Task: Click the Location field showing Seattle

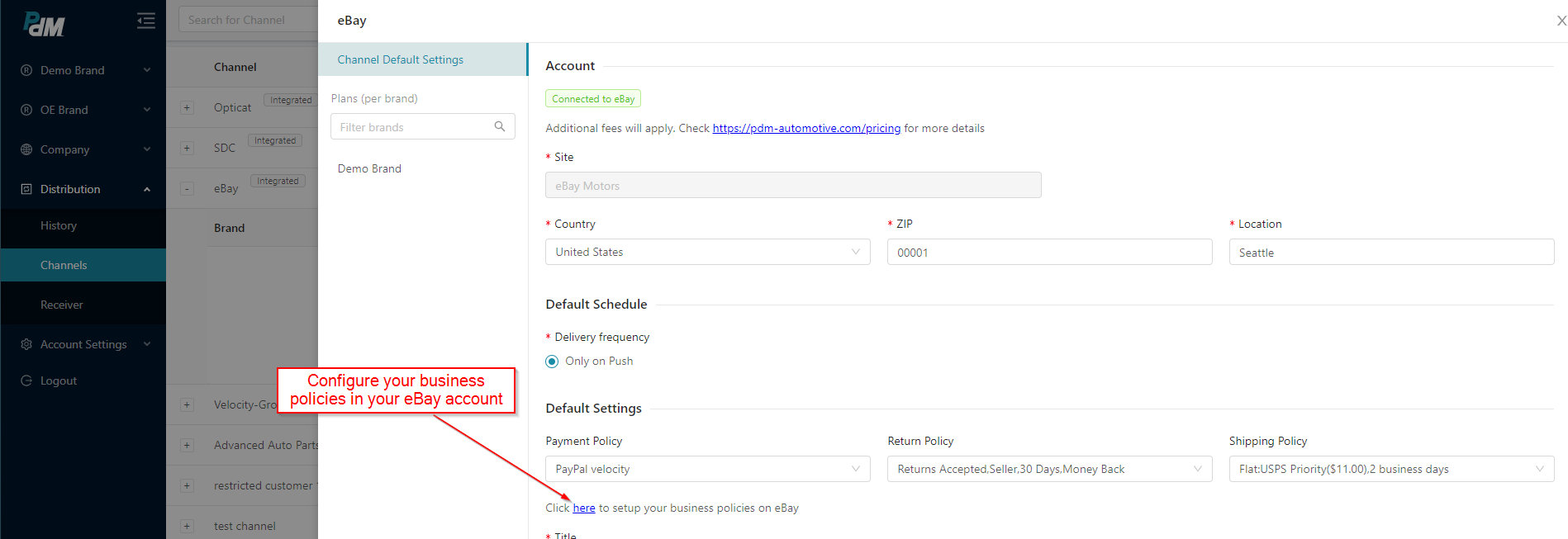Action: pos(1392,252)
